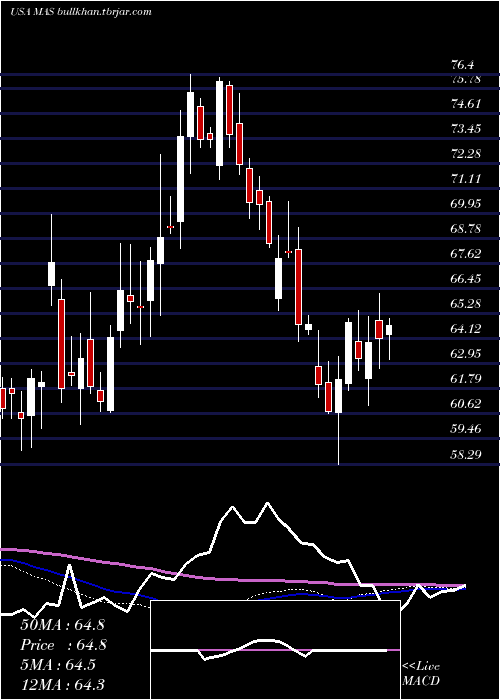This screenshot has height=700, width=500.
Task: Click the '50MA : 64.8' readout
Action: tap(62, 625)
